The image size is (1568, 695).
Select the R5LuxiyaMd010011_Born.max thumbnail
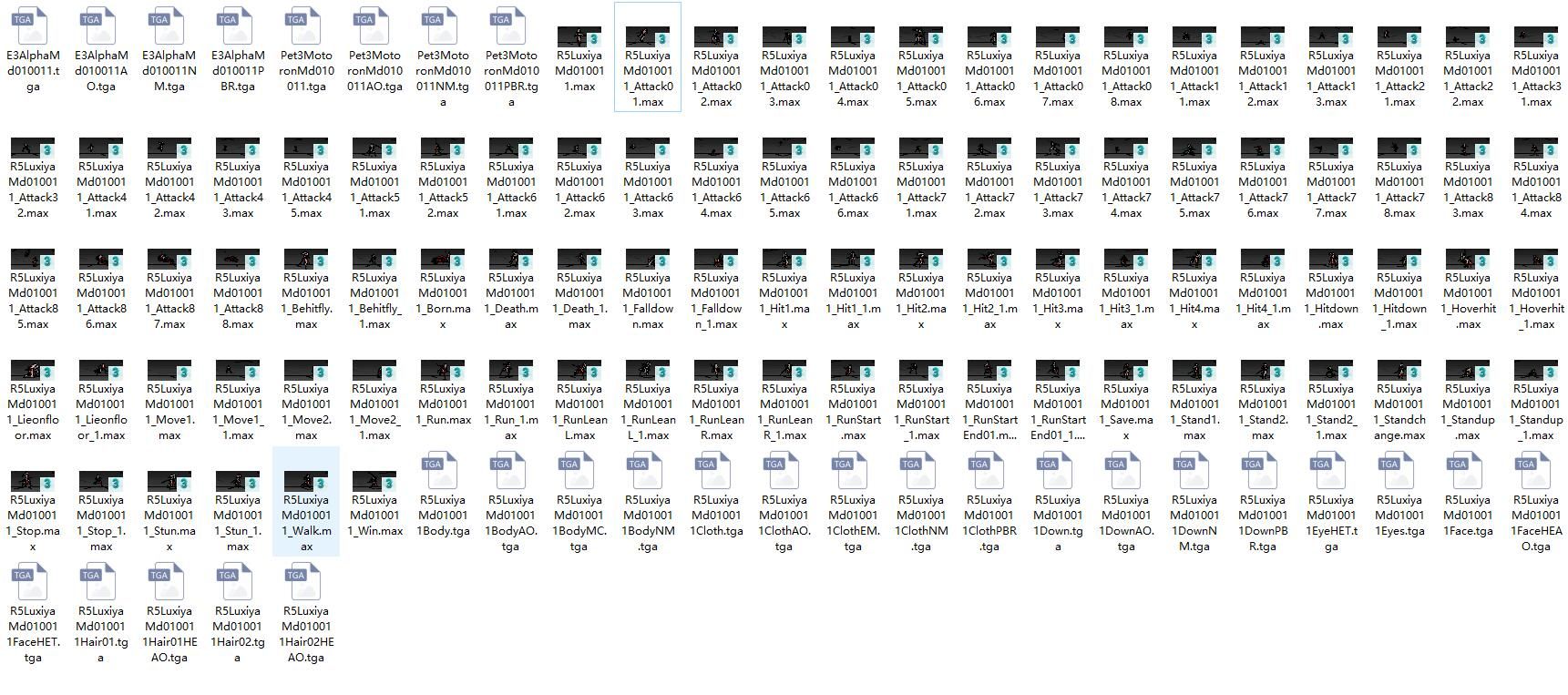click(443, 259)
